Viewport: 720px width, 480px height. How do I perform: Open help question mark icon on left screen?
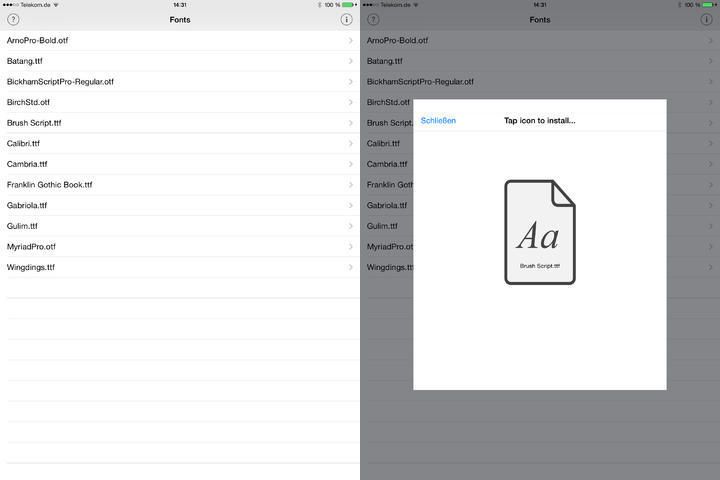coord(13,19)
